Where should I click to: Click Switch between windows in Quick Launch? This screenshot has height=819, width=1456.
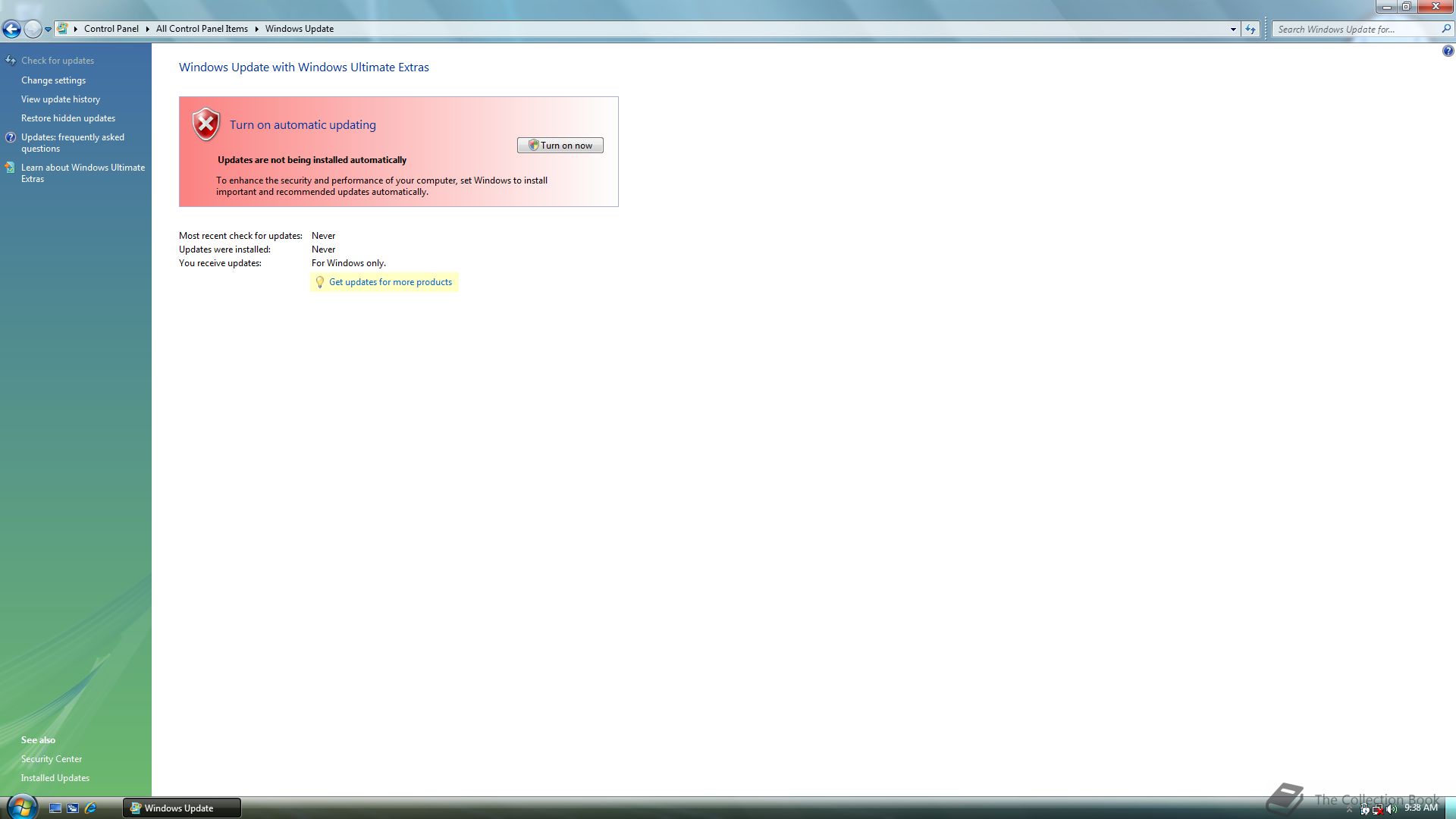pyautogui.click(x=73, y=808)
